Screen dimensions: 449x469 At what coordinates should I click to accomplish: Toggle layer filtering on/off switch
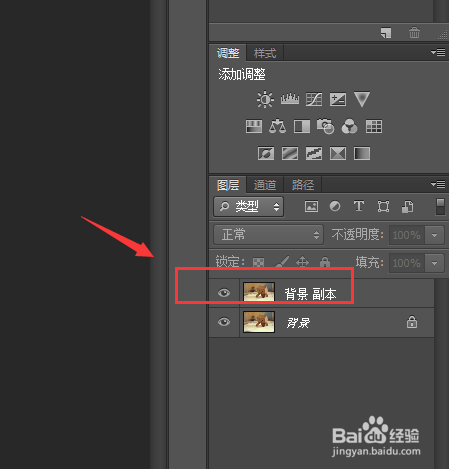pyautogui.click(x=440, y=206)
